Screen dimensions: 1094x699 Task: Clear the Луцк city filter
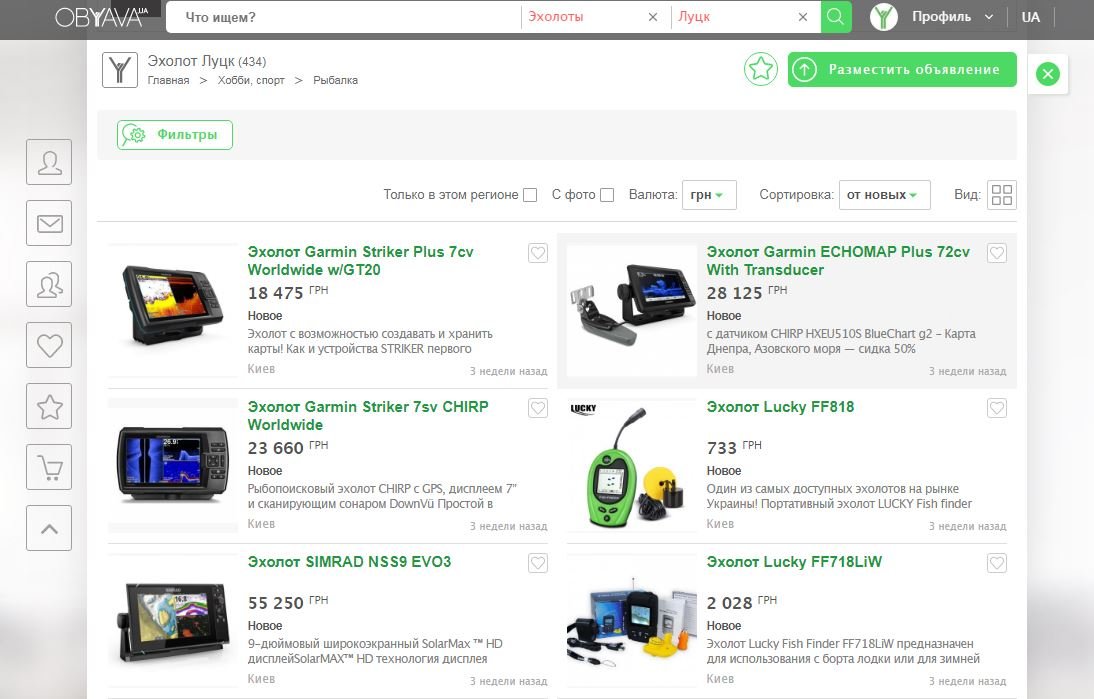click(x=803, y=17)
